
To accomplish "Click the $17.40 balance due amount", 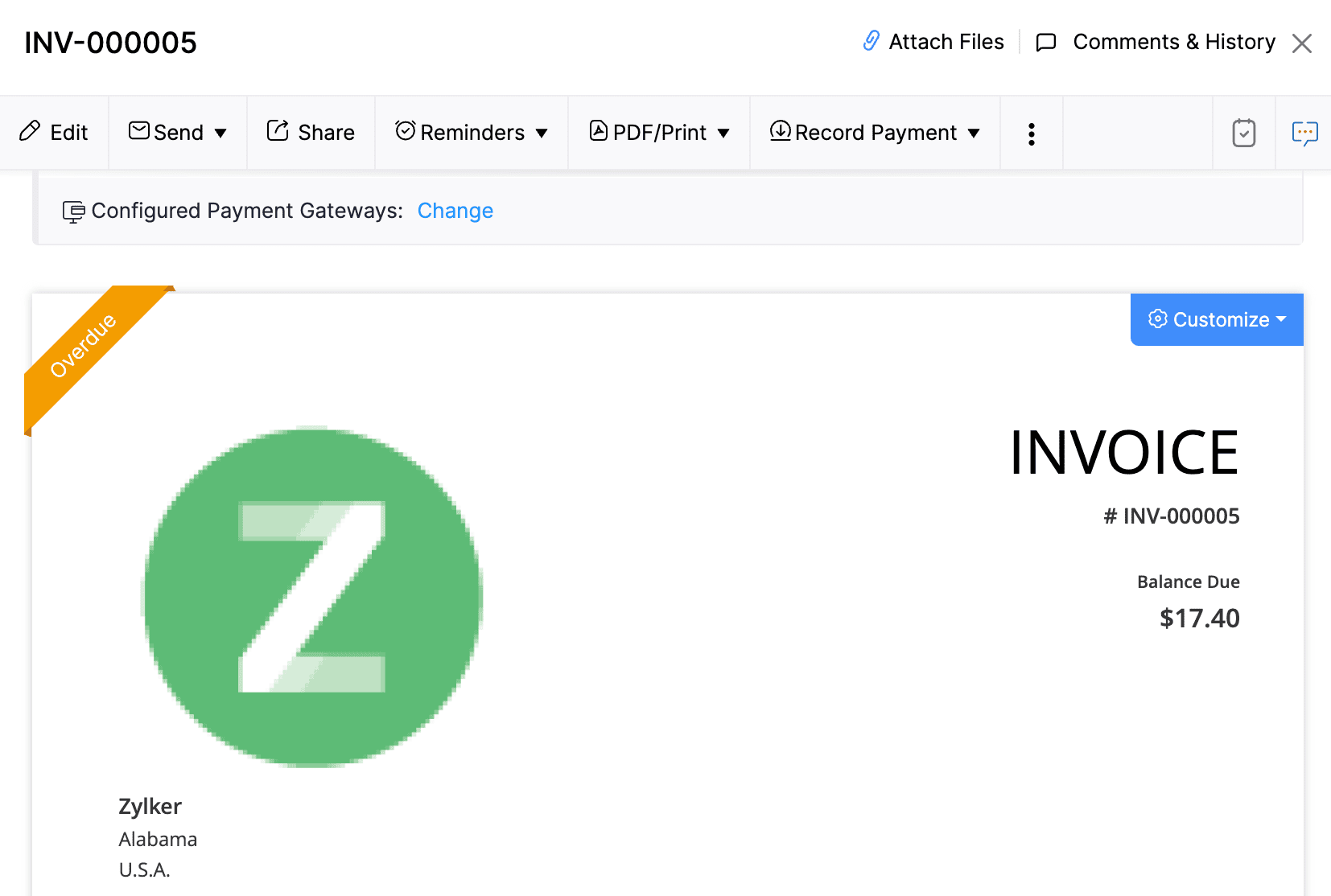I will point(1199,618).
